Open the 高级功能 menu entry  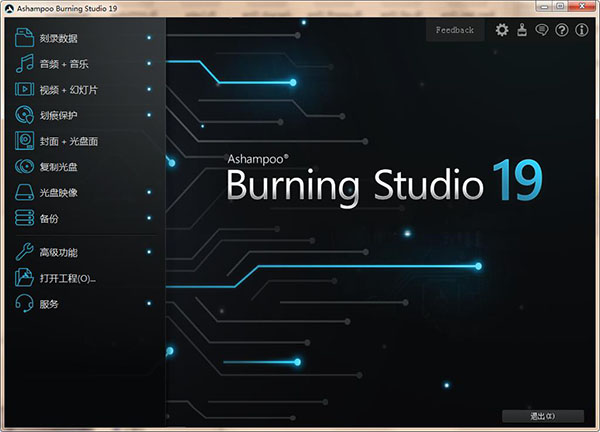85,252
